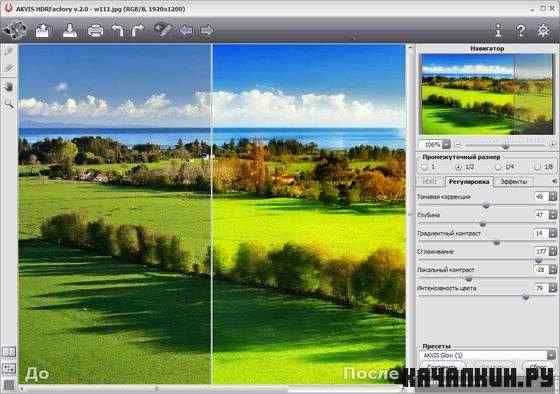Open preferences with the gear icon
The image size is (560, 394).
point(543,31)
